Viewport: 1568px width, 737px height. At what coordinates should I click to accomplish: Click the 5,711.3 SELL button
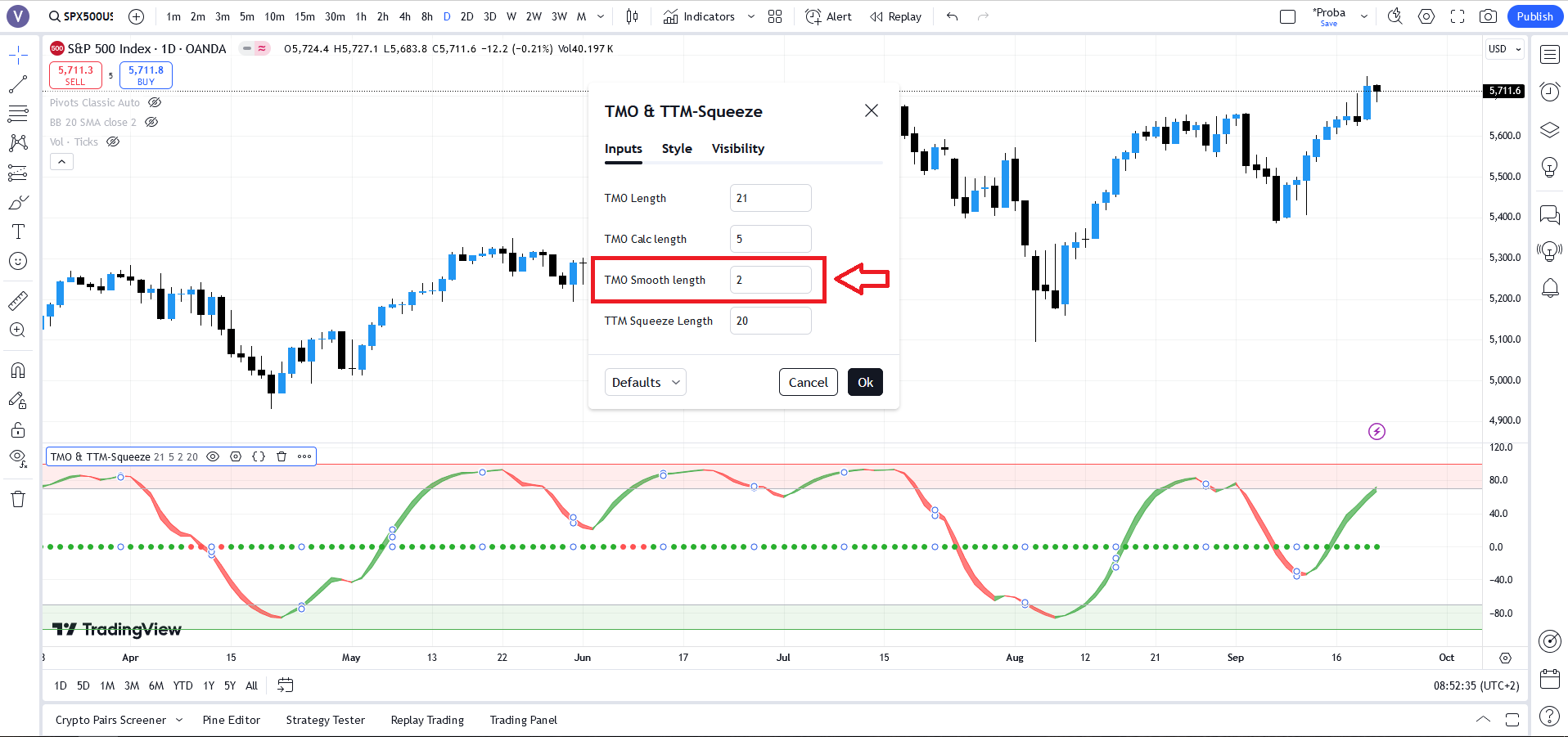pos(75,75)
